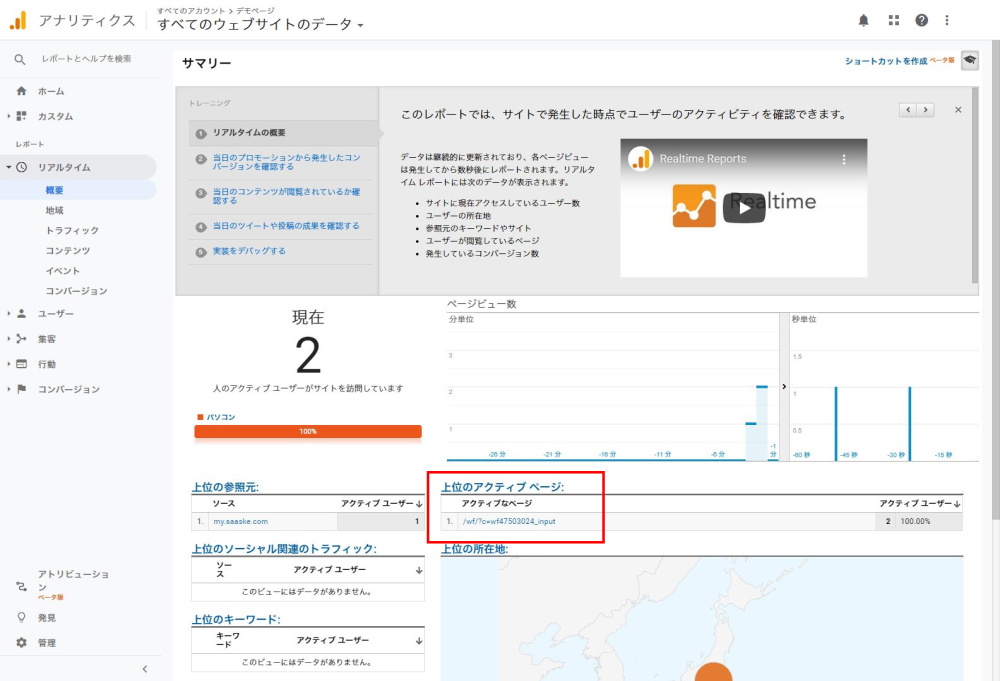
Task: Click the ショートカットを作成 link
Action: (x=886, y=62)
